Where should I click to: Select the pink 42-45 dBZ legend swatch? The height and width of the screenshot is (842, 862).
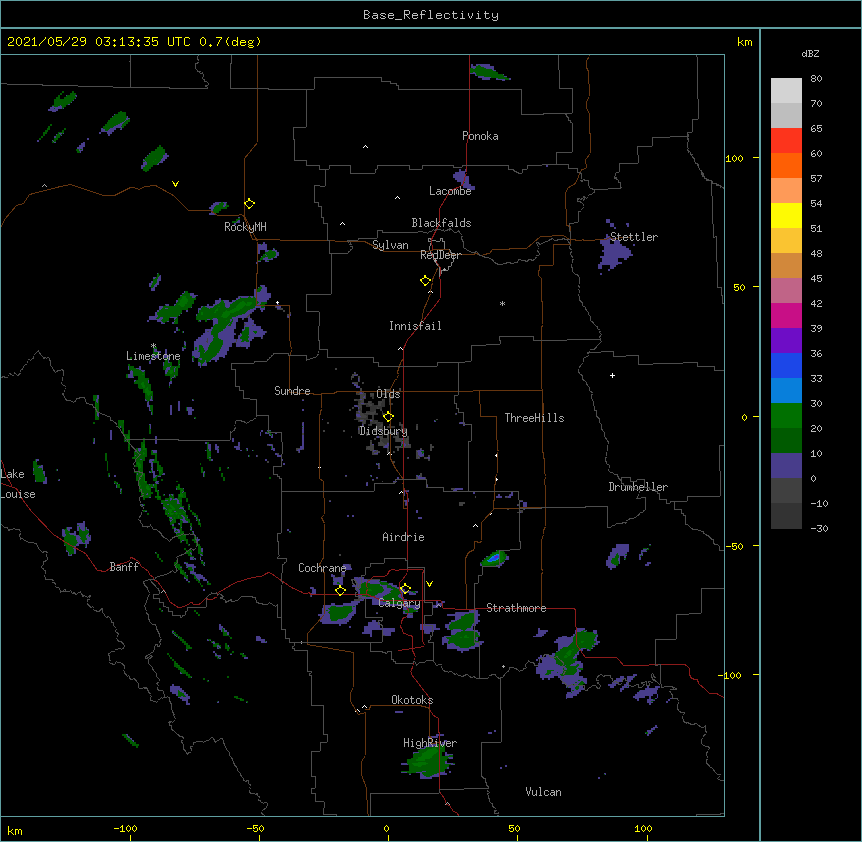pos(786,291)
